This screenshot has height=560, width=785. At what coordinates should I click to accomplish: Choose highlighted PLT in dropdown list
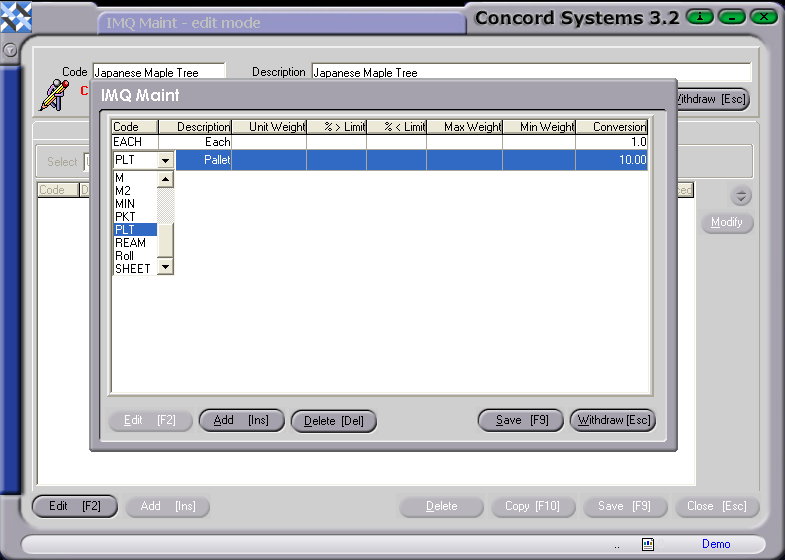tap(135, 230)
